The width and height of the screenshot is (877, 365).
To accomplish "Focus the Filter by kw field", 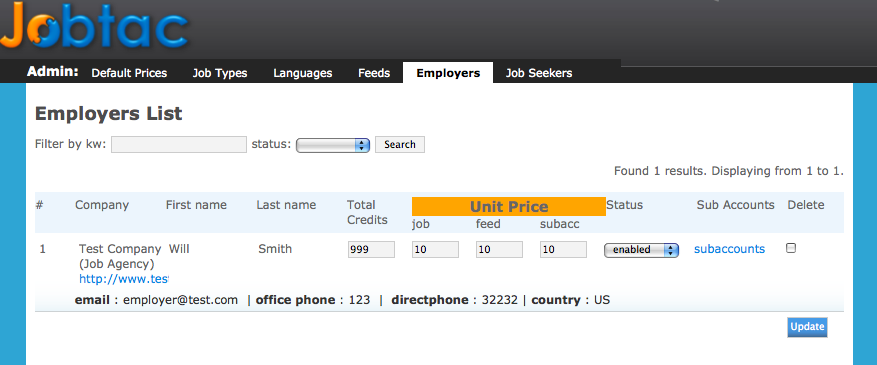I will 179,144.
